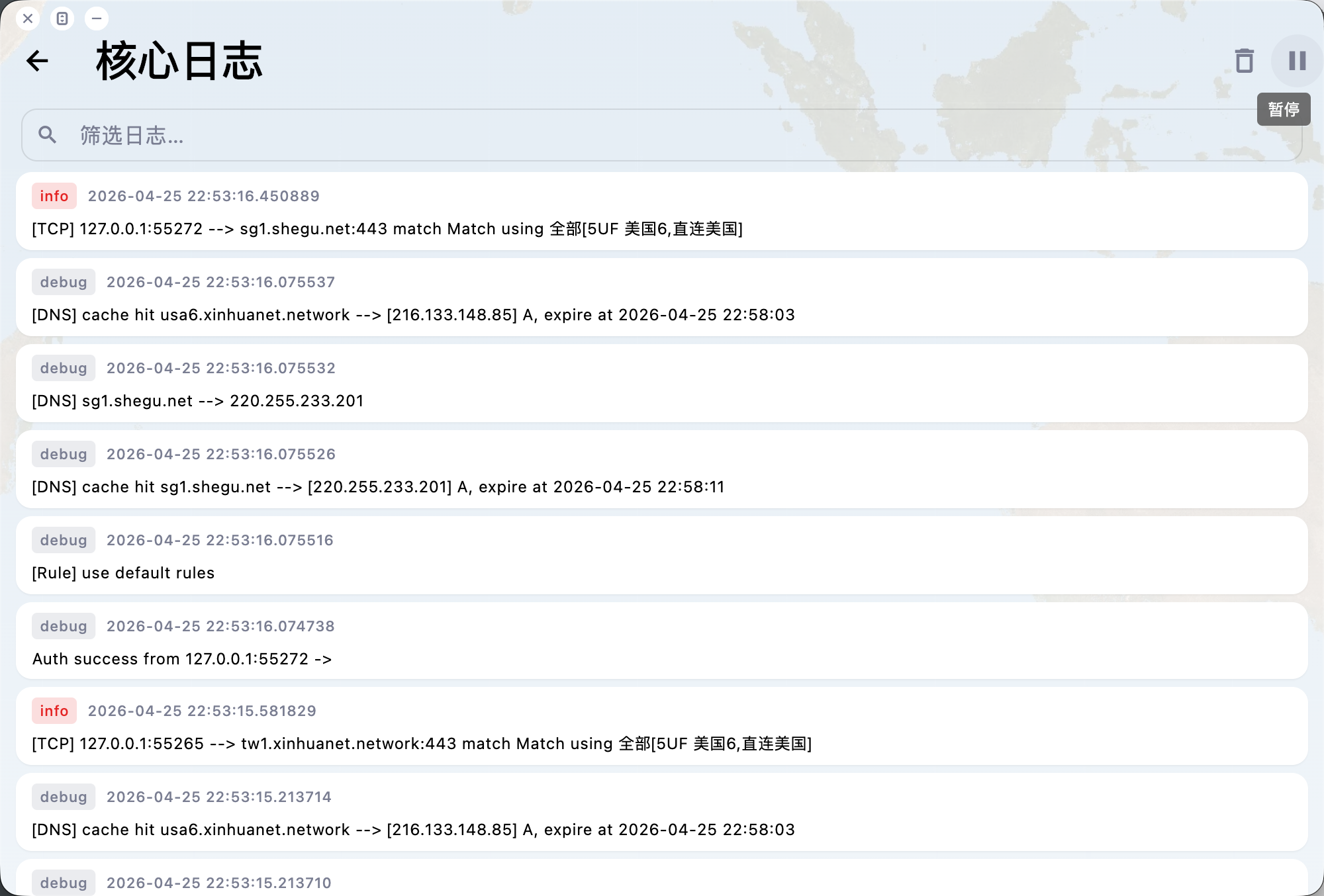Click the 核心日志 page title

[179, 61]
